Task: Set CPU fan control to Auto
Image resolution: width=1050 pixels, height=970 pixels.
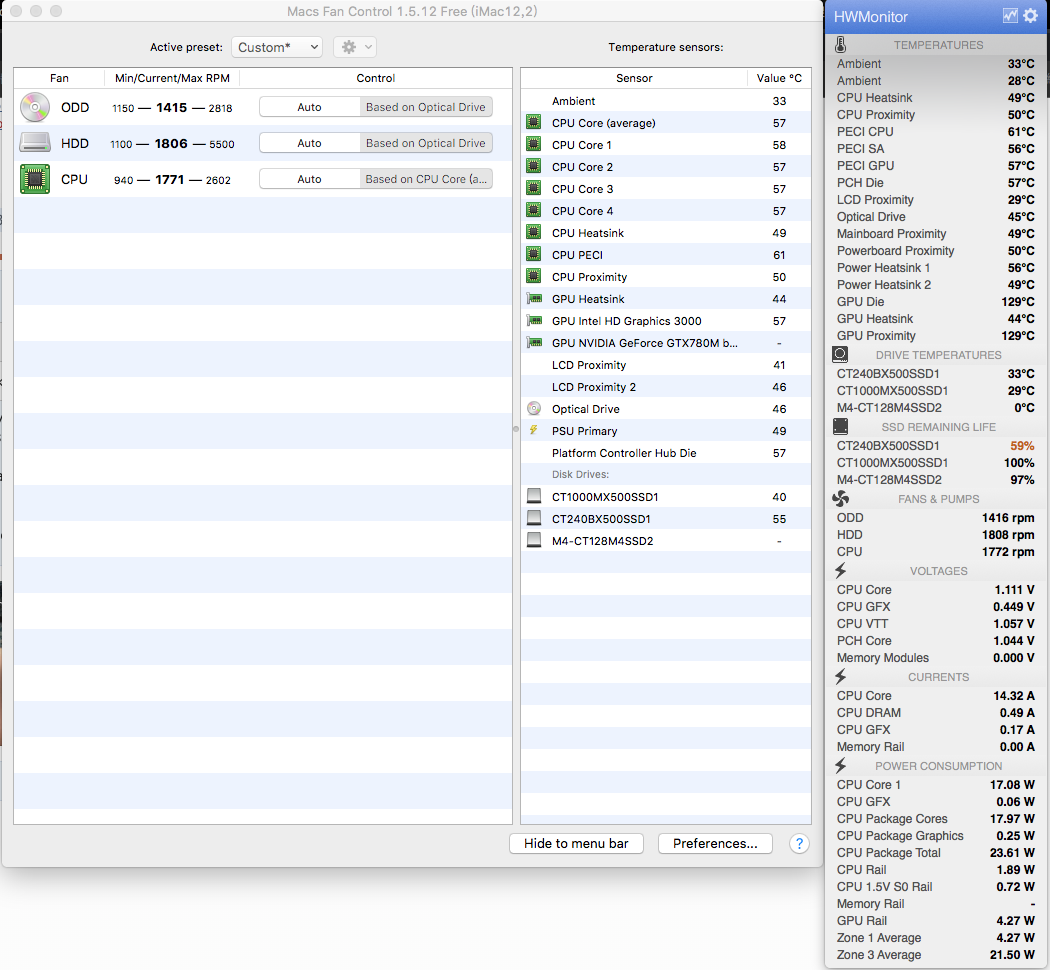Action: tap(309, 179)
